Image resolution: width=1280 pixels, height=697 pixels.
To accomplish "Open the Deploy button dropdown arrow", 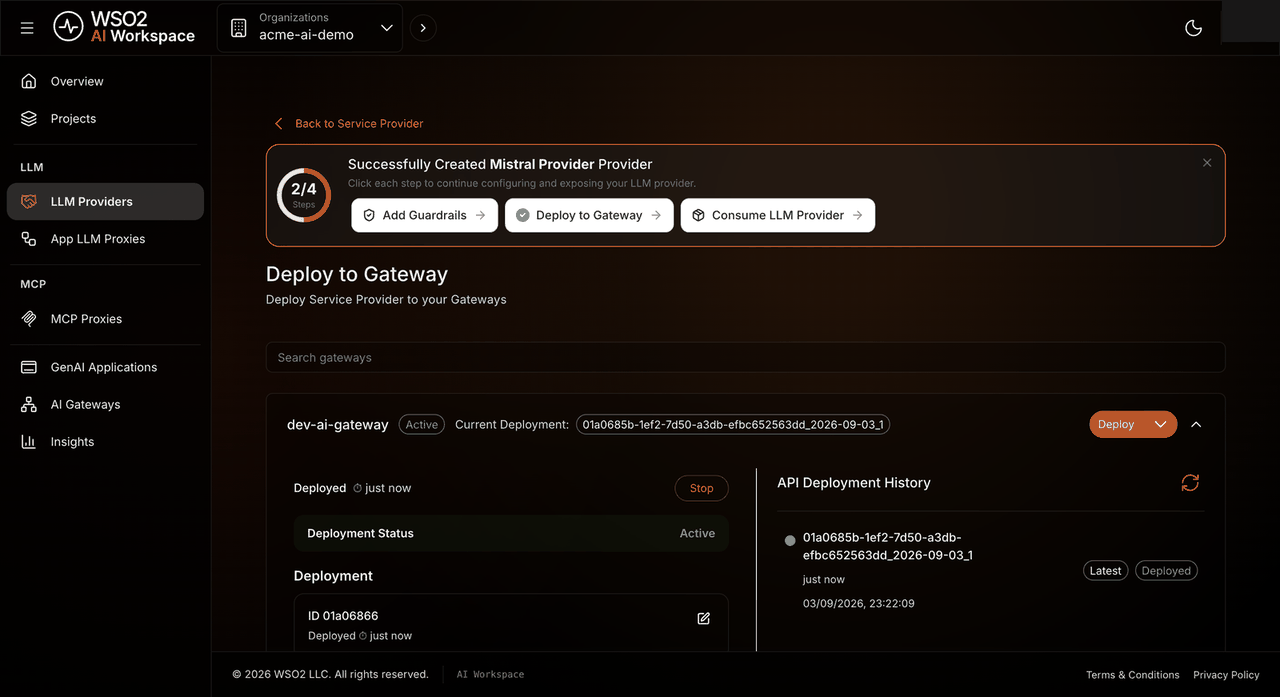I will (1161, 424).
